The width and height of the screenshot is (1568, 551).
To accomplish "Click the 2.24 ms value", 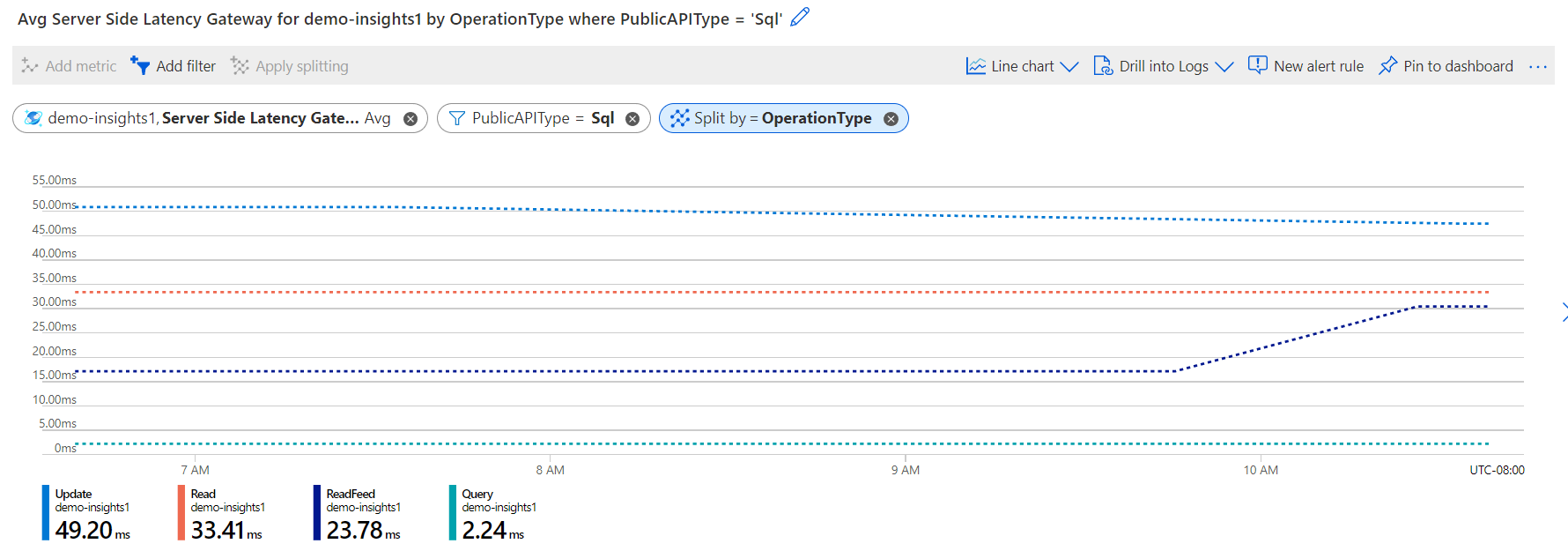I will 492,530.
